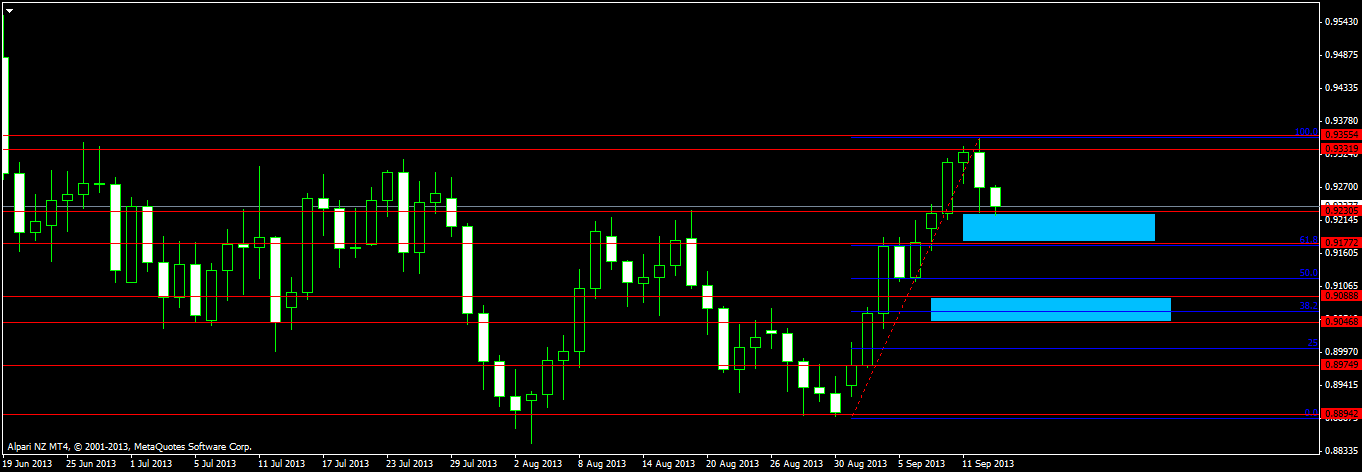1362x472 pixels.
Task: Click the 0.89415 price scale value
Action: 1341,384
